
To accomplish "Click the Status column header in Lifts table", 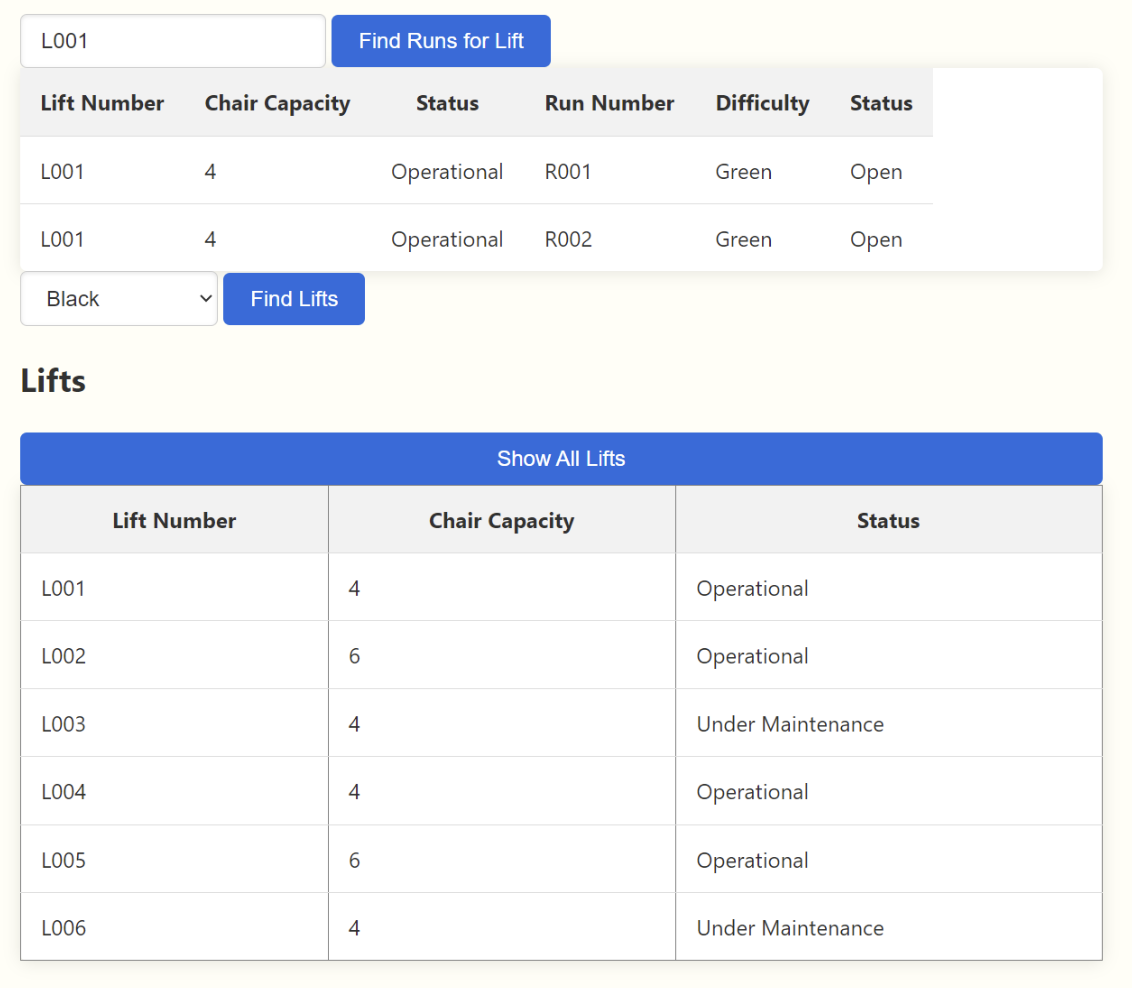I will point(888,520).
